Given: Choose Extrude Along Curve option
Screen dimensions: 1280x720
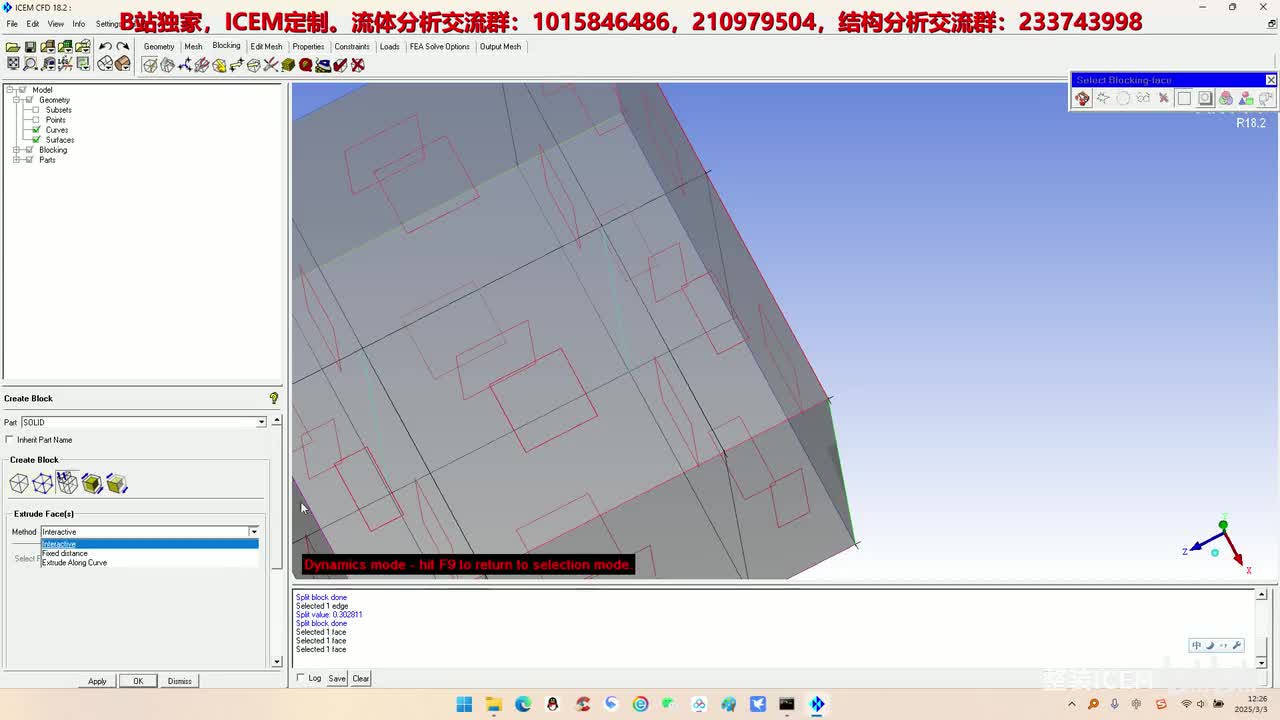Looking at the screenshot, I should tap(150, 563).
